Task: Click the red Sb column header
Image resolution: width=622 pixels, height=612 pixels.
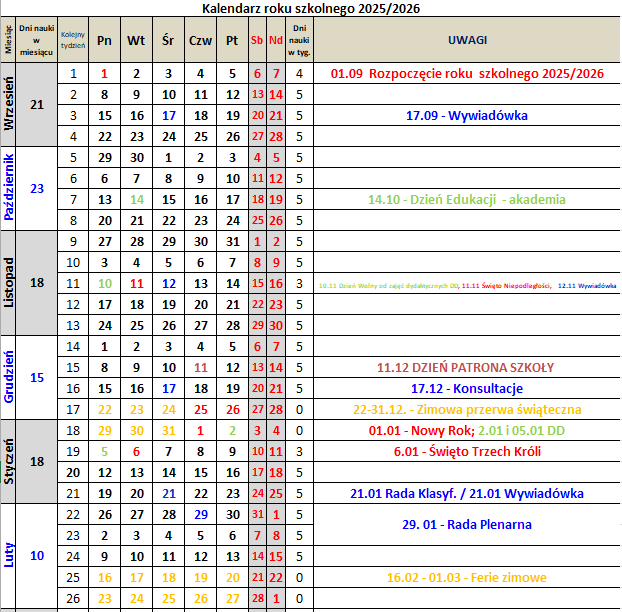Action: coord(257,40)
